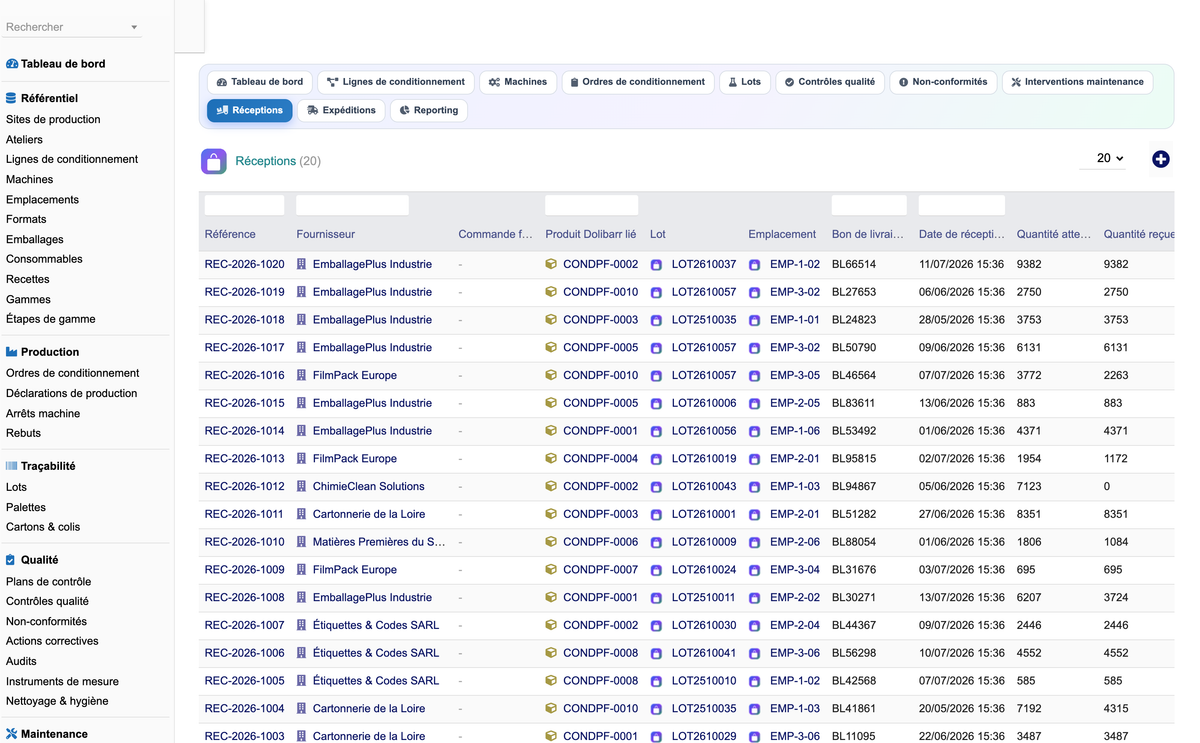Click lot icon beside LOT2610019
Viewport: 1200px width, 743px height.
click(x=656, y=459)
